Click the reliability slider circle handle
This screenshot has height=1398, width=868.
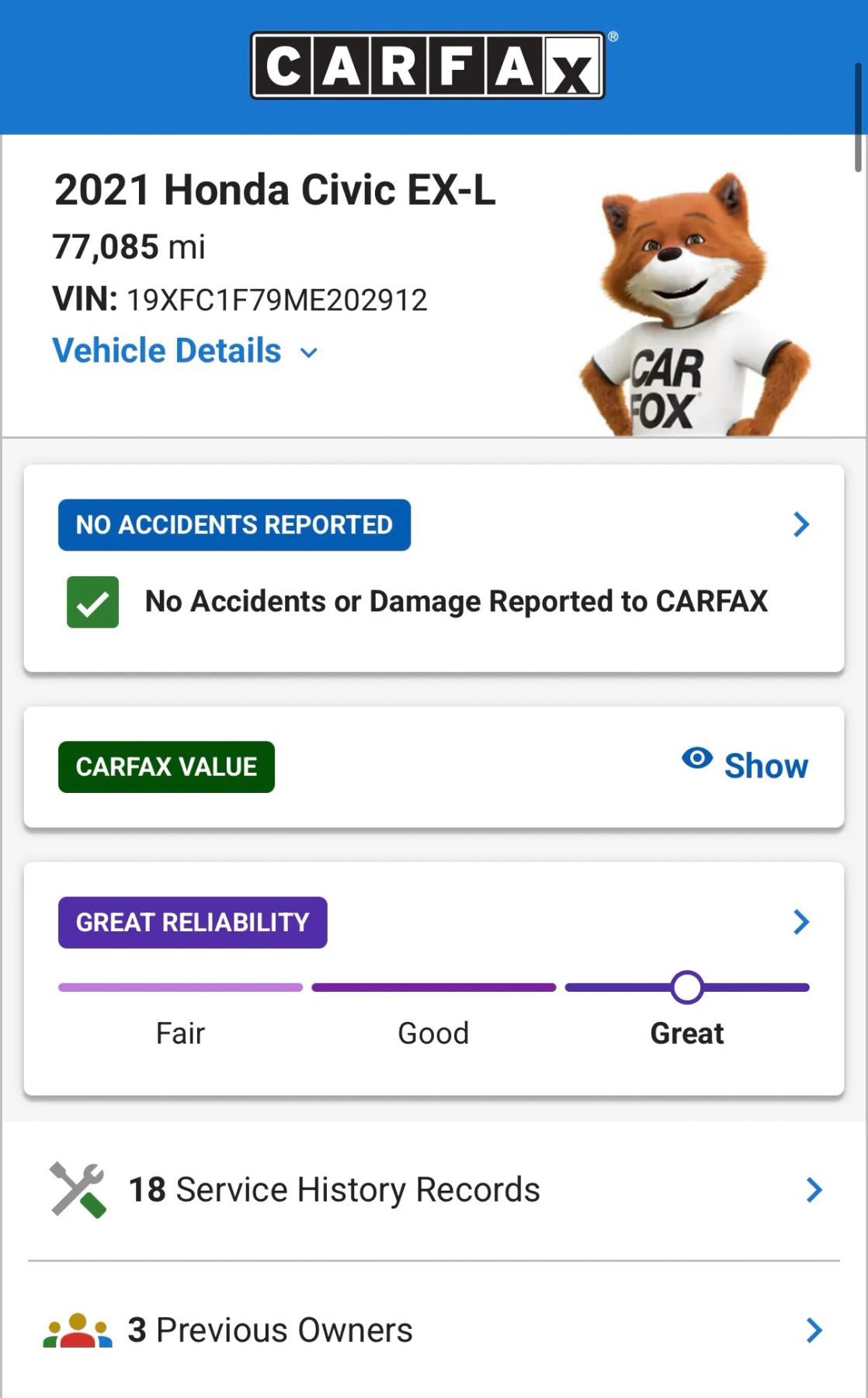coord(687,987)
